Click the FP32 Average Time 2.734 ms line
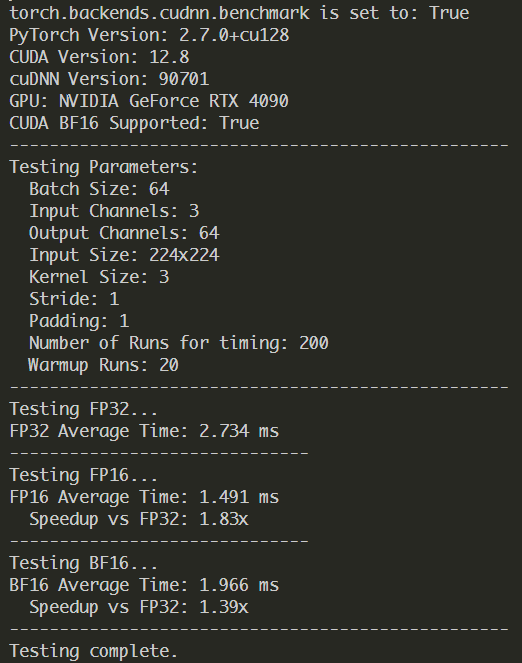The width and height of the screenshot is (522, 663). 144,431
